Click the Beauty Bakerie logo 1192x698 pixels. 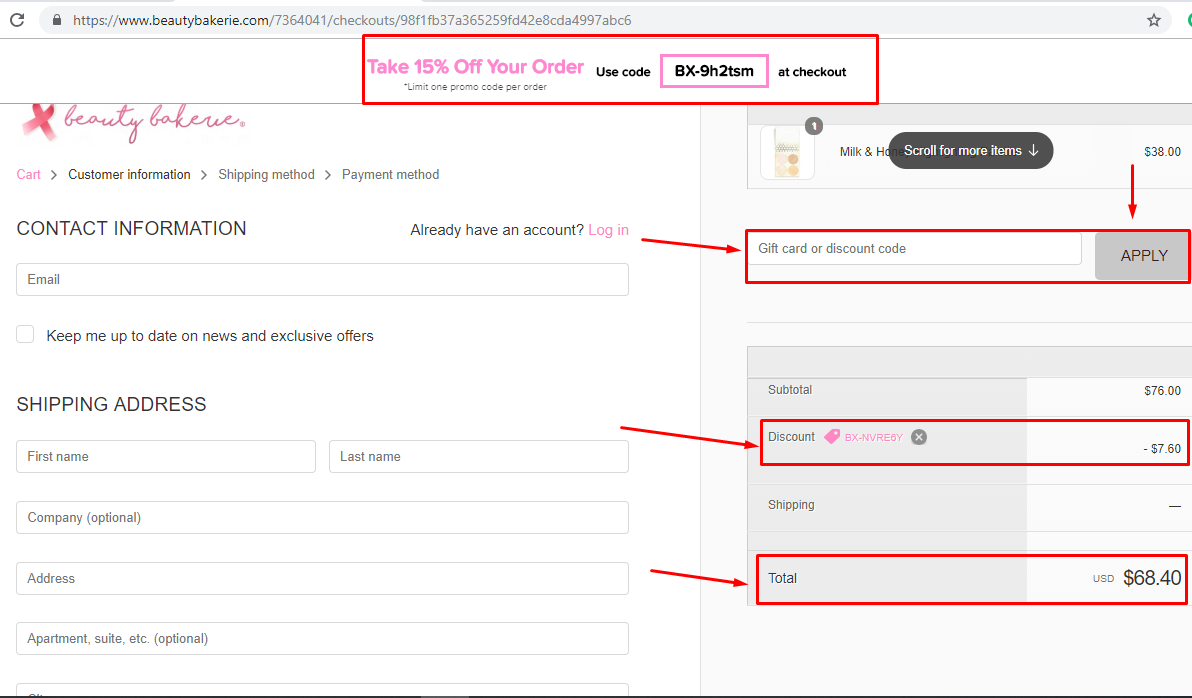click(x=133, y=122)
